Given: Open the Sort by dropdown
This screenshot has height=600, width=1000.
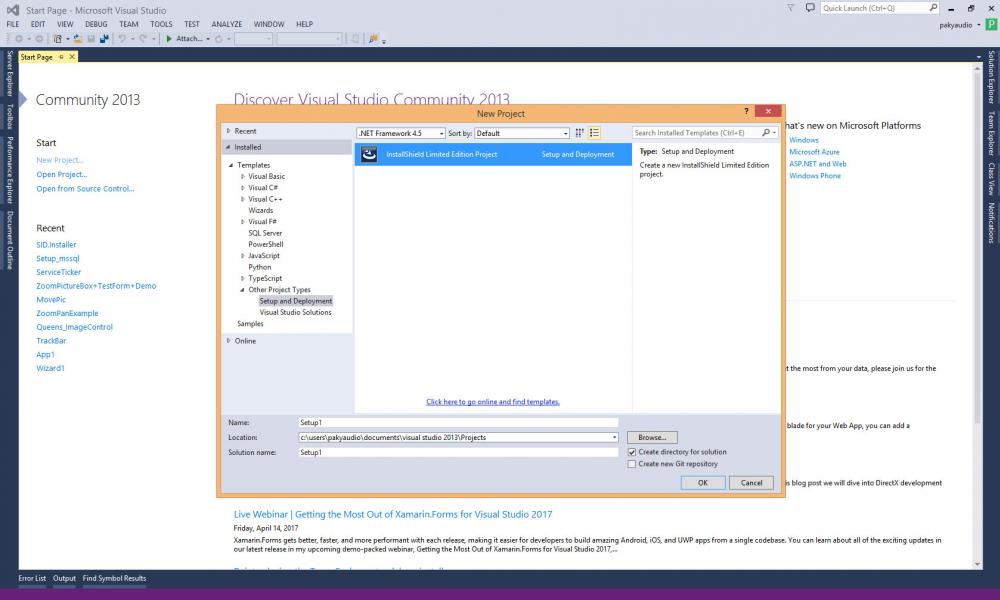Looking at the screenshot, I should (x=521, y=133).
